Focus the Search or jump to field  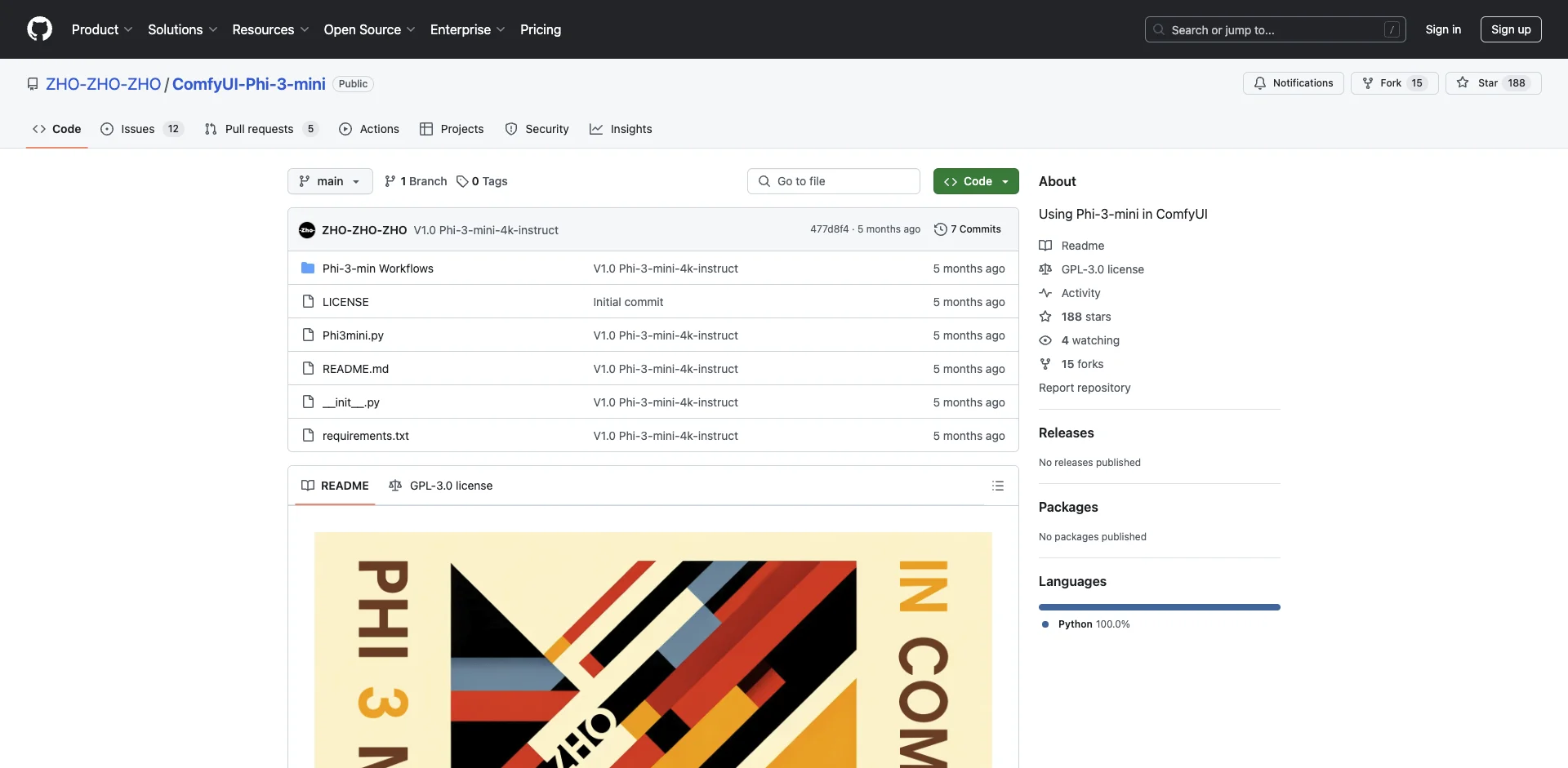click(x=1276, y=29)
